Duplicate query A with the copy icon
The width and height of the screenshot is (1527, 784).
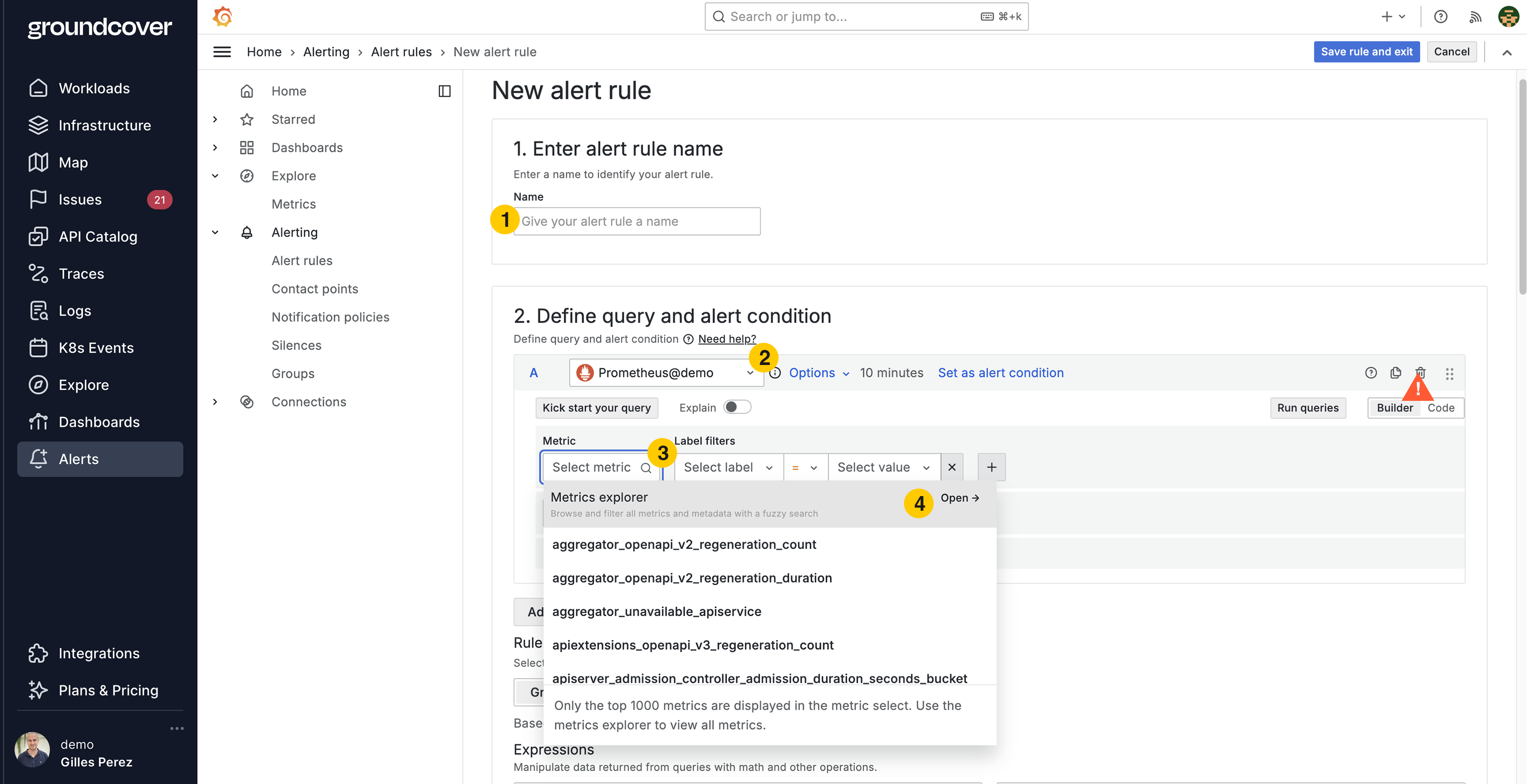[x=1395, y=373]
